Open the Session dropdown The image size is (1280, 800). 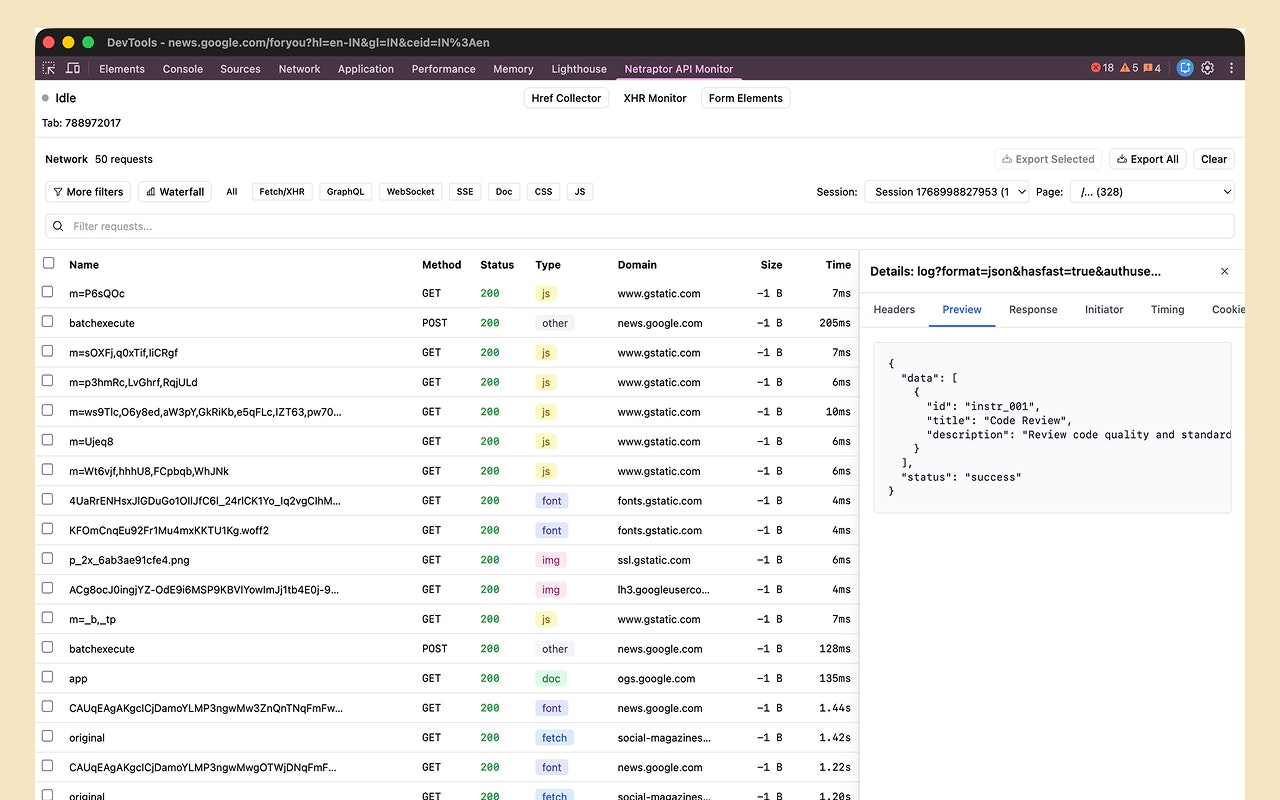946,191
